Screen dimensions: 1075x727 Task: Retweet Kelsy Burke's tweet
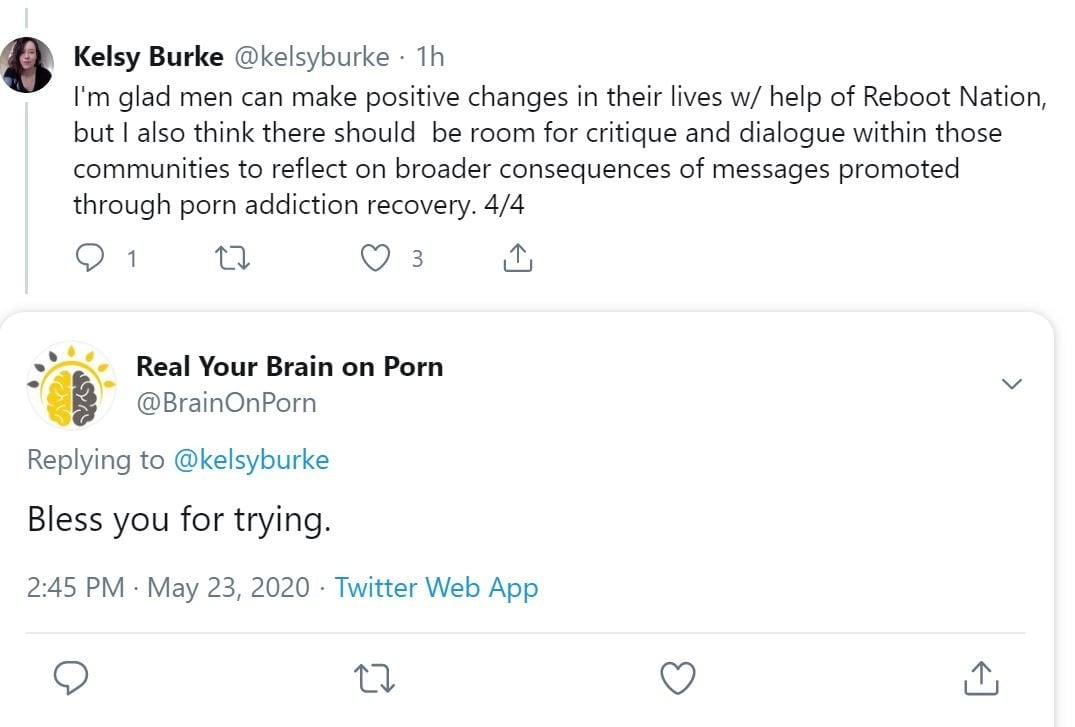[x=232, y=259]
